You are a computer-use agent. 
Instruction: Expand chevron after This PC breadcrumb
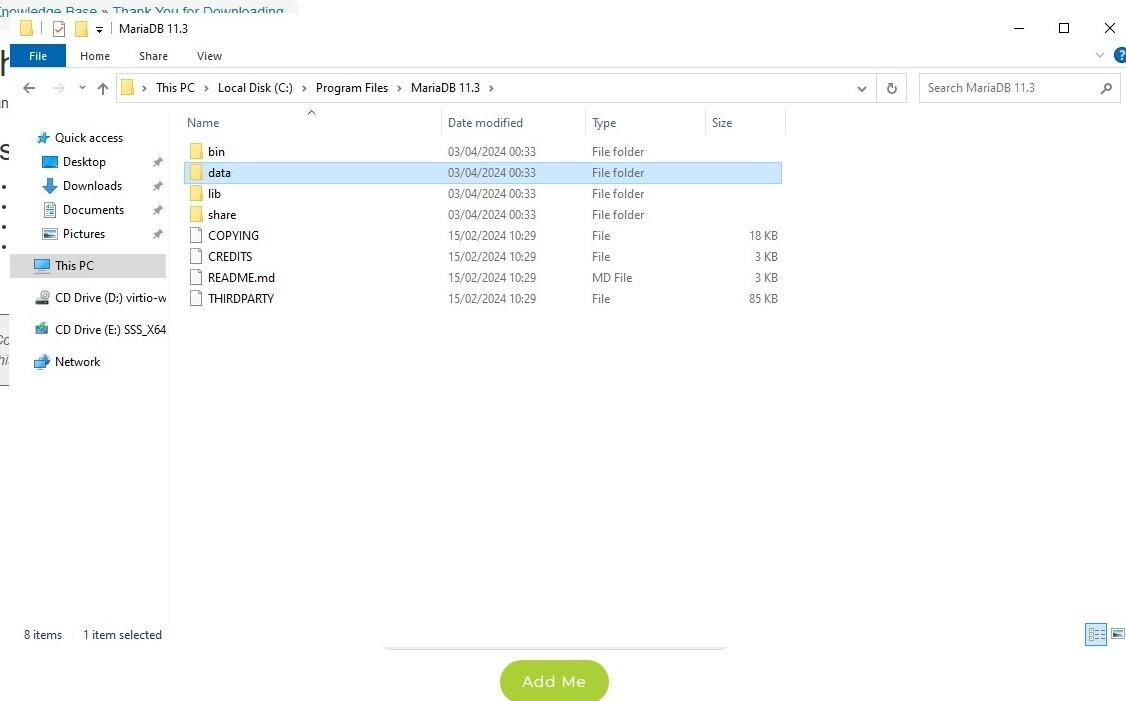point(206,88)
